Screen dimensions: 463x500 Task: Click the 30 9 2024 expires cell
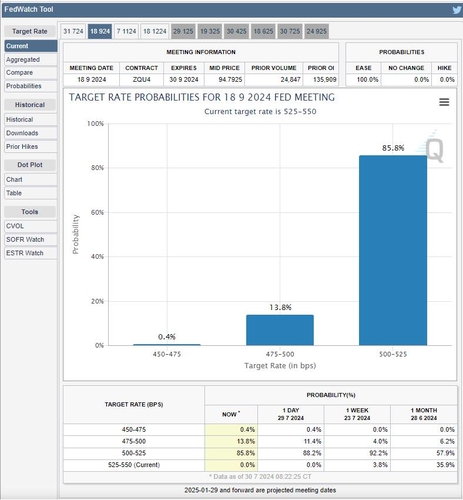point(184,80)
